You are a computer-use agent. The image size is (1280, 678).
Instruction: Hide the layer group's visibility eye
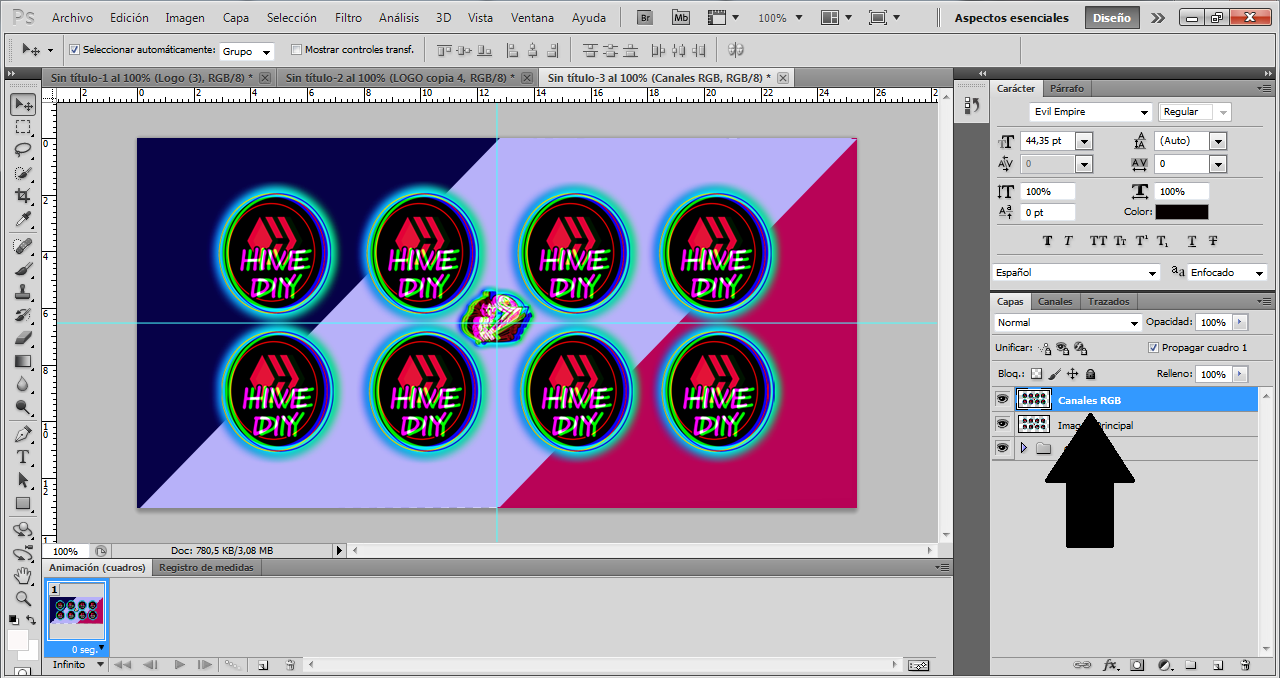(x=1002, y=448)
